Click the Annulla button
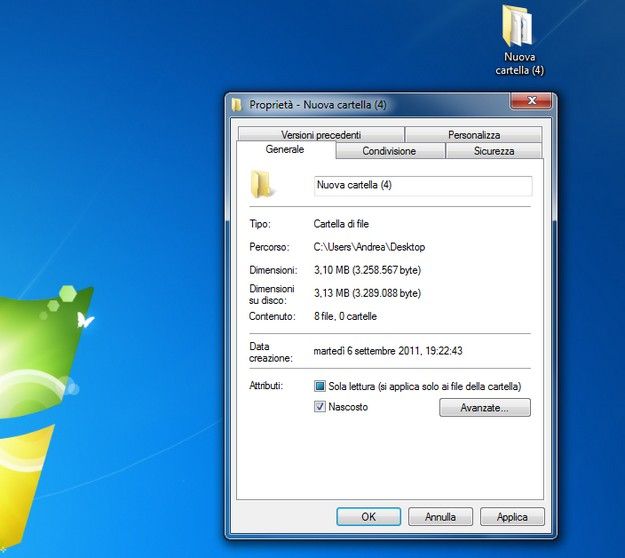The height and width of the screenshot is (558, 625). [x=440, y=517]
